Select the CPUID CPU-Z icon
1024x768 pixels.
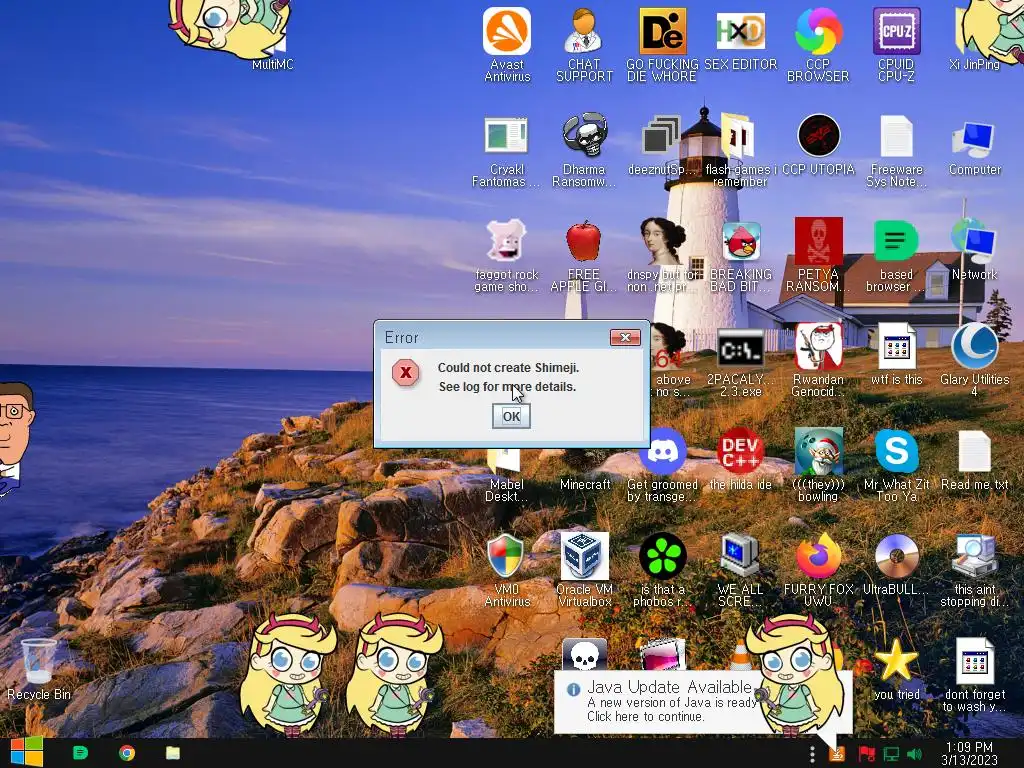coord(896,44)
